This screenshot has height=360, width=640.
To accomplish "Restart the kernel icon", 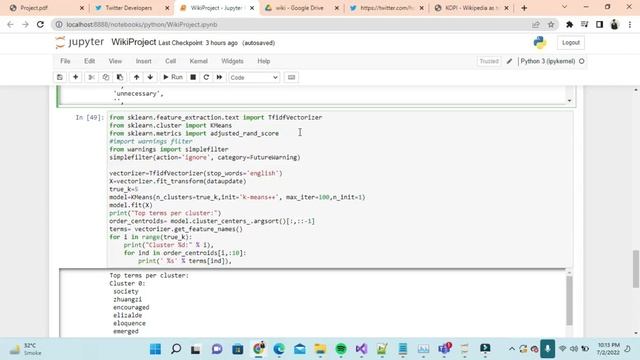I will point(206,77).
